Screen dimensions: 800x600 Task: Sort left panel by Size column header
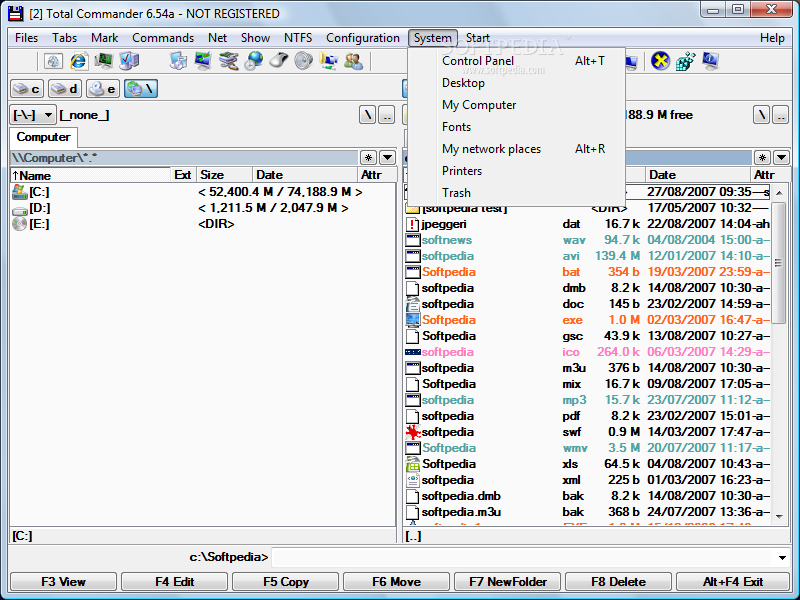point(224,175)
